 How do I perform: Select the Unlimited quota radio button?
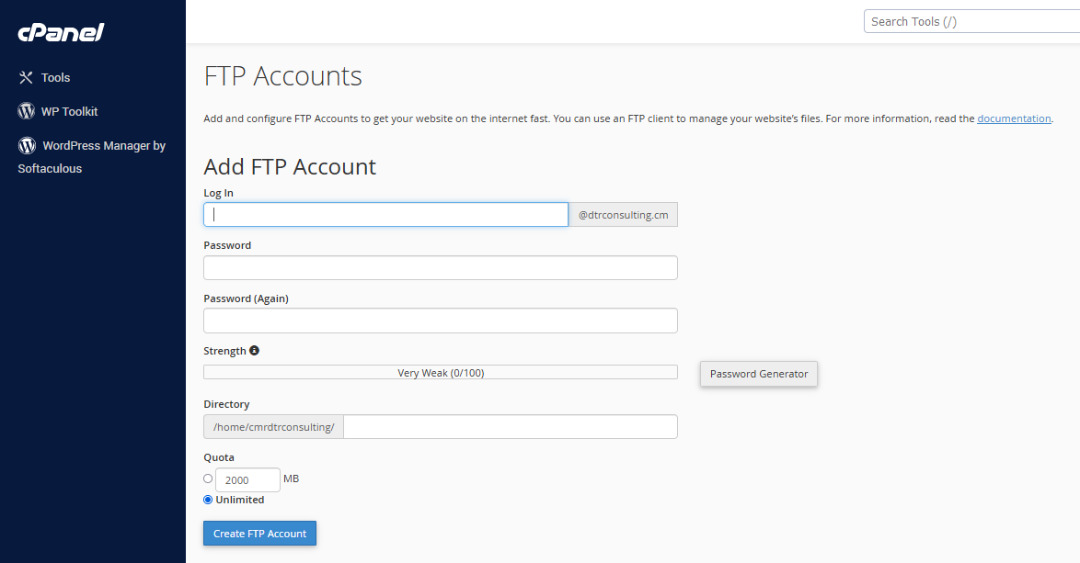point(208,500)
